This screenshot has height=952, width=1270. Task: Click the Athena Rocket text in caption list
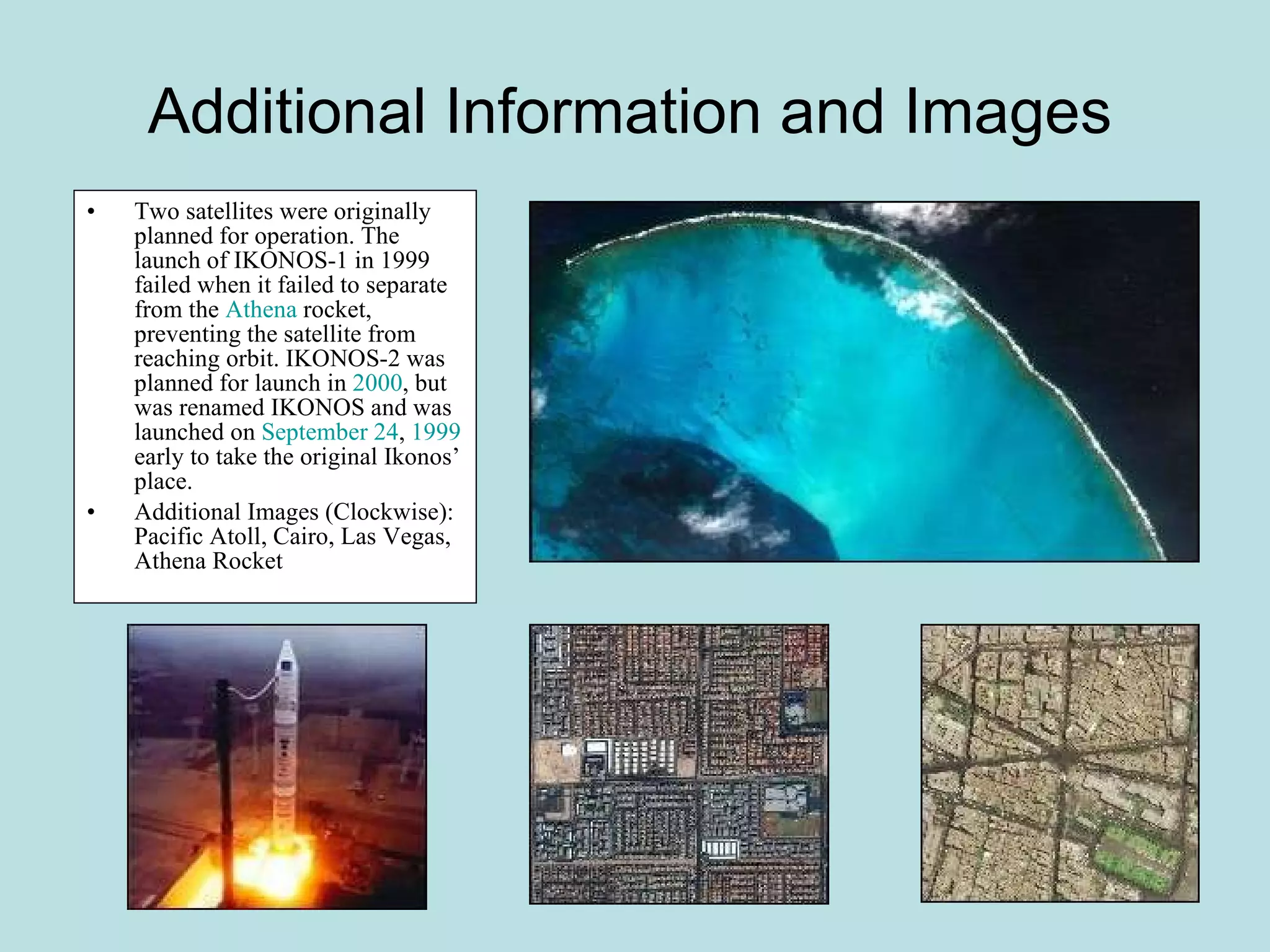pyautogui.click(x=208, y=562)
